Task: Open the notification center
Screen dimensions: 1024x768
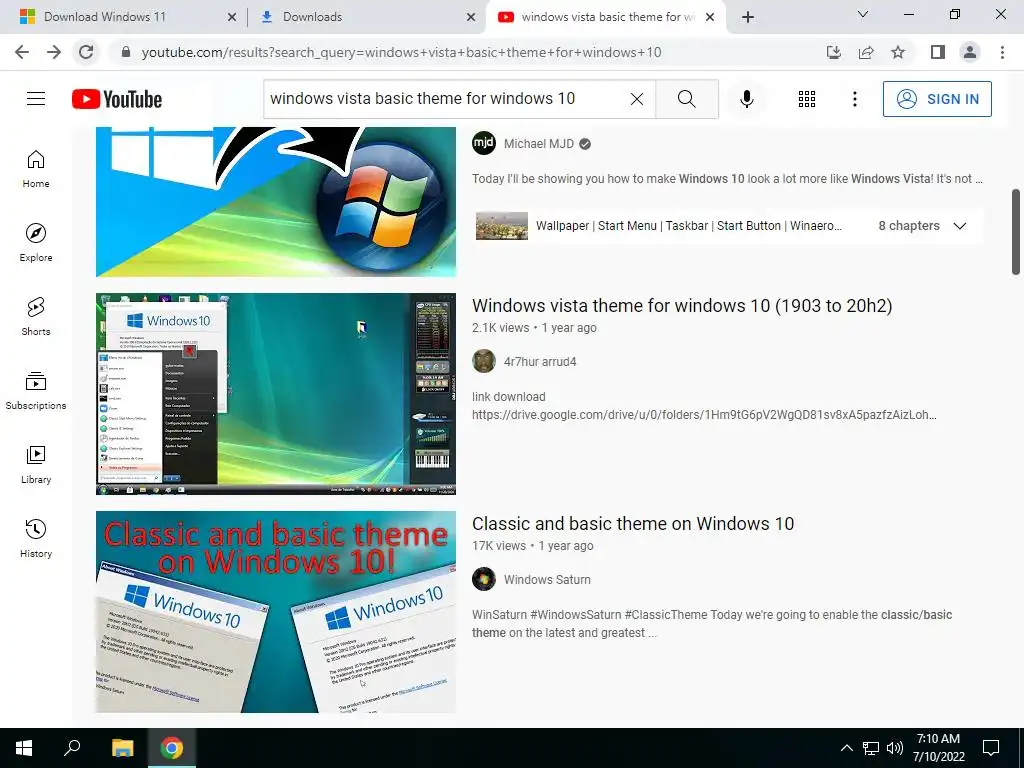Action: click(x=991, y=748)
